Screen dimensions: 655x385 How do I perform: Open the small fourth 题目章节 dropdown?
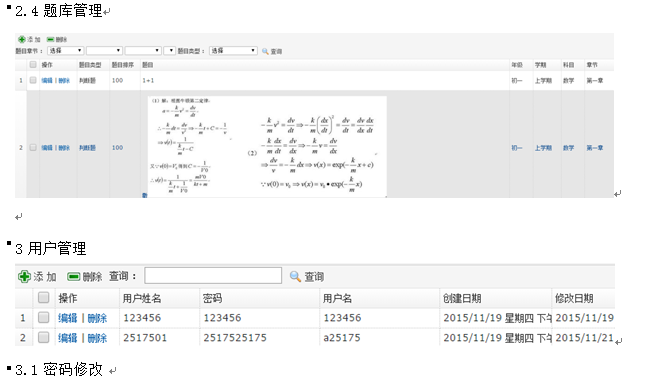(x=169, y=51)
